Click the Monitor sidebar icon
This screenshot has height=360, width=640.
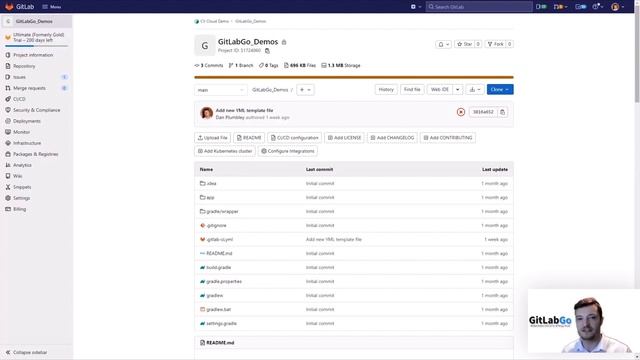(8, 132)
